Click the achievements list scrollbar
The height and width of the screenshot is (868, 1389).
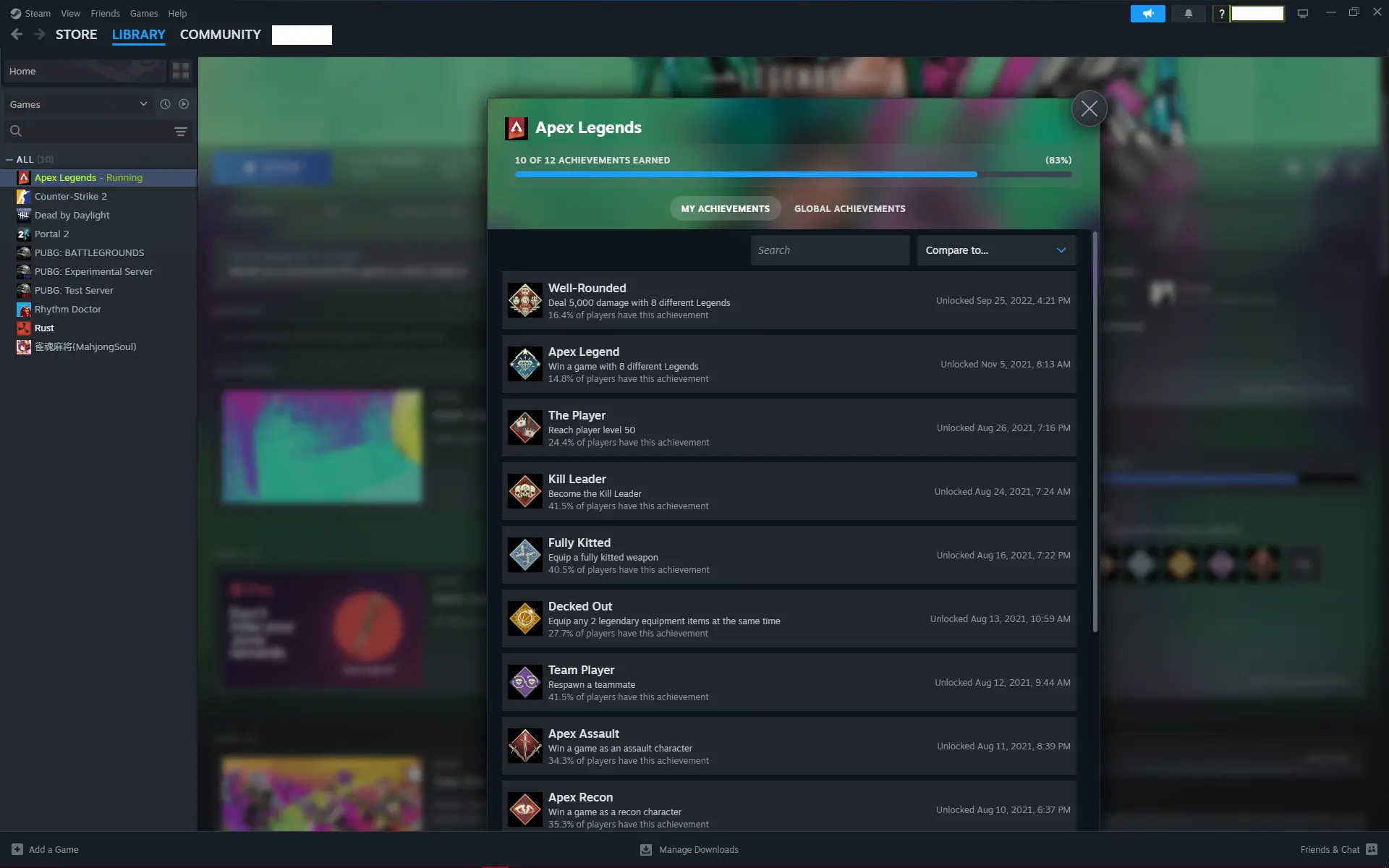point(1095,434)
